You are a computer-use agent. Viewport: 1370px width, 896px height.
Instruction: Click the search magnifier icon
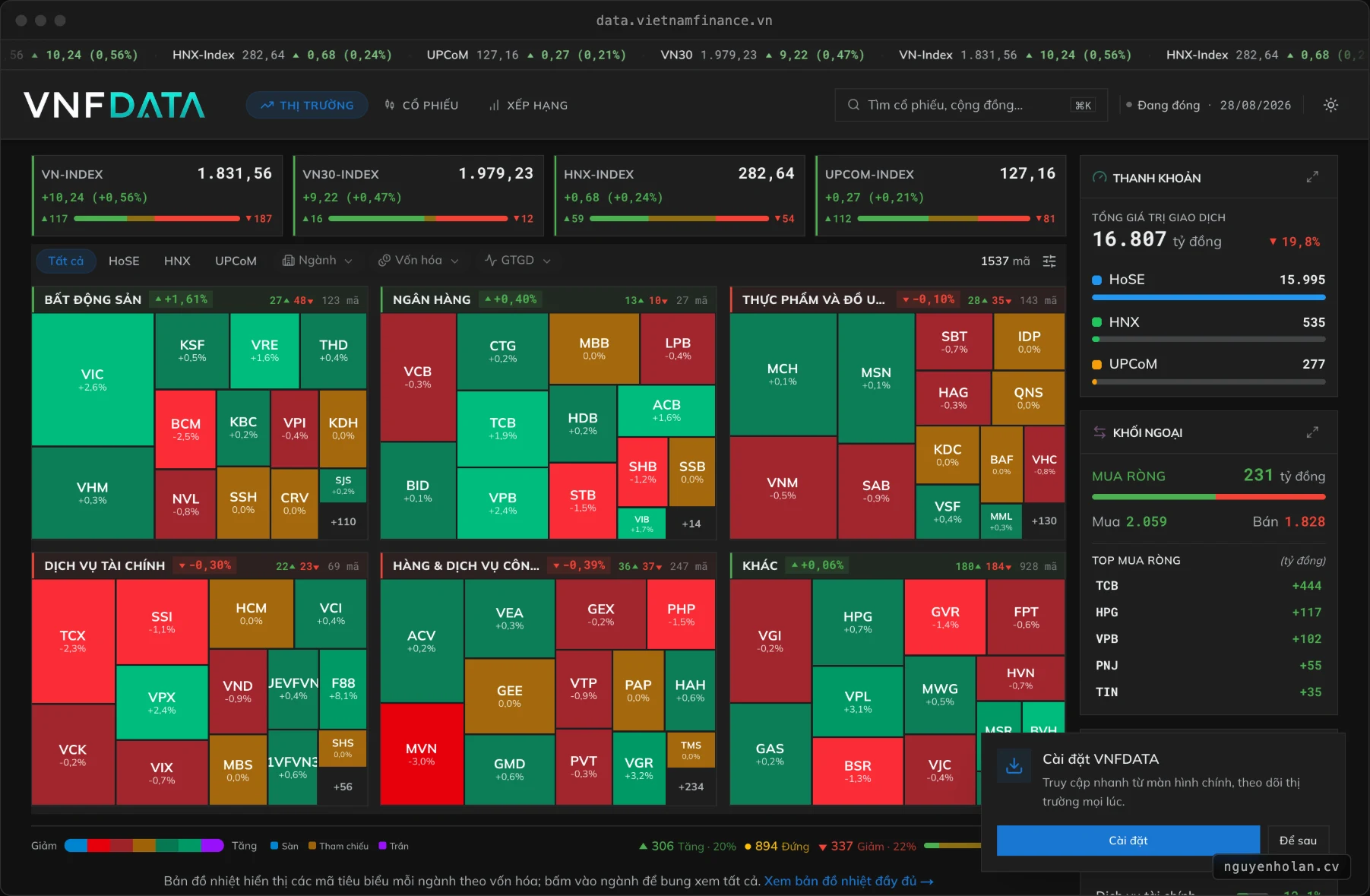point(853,105)
